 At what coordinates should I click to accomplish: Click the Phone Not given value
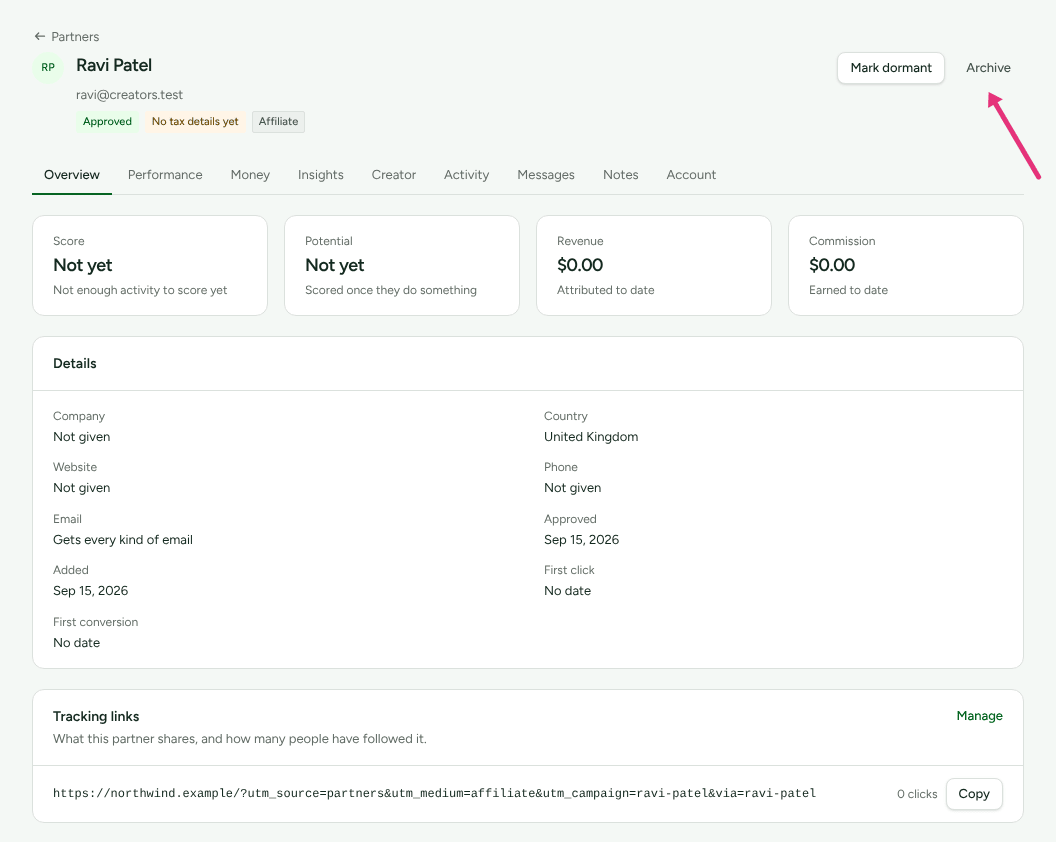pos(572,488)
